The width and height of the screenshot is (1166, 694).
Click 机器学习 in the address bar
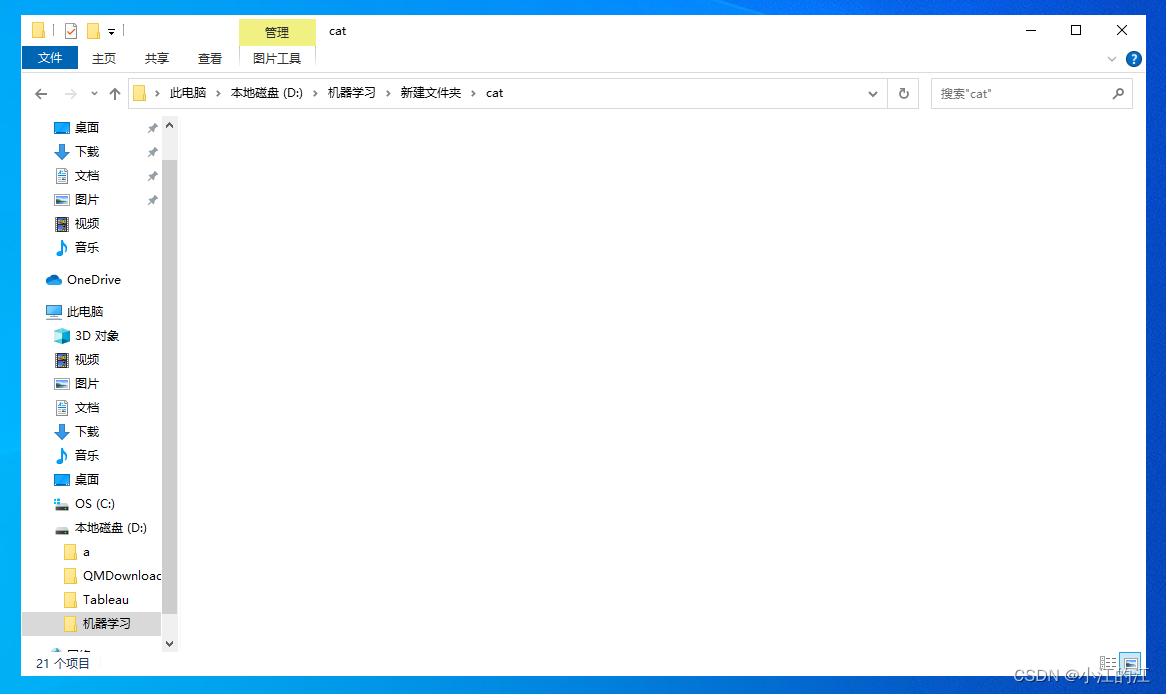351,93
